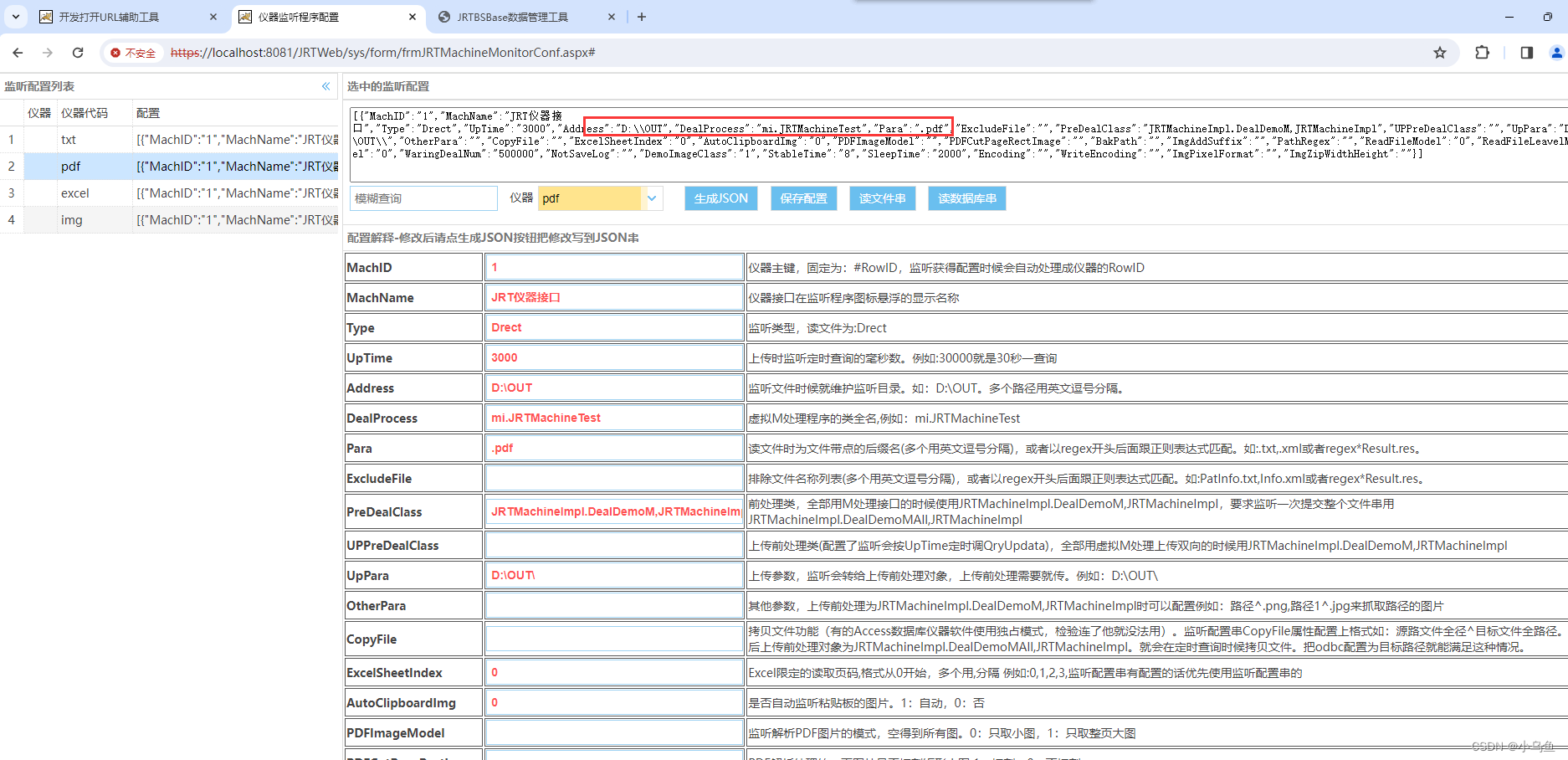This screenshot has width=1568, height=760.
Task: Open the browser profile avatar
Action: click(x=1557, y=53)
